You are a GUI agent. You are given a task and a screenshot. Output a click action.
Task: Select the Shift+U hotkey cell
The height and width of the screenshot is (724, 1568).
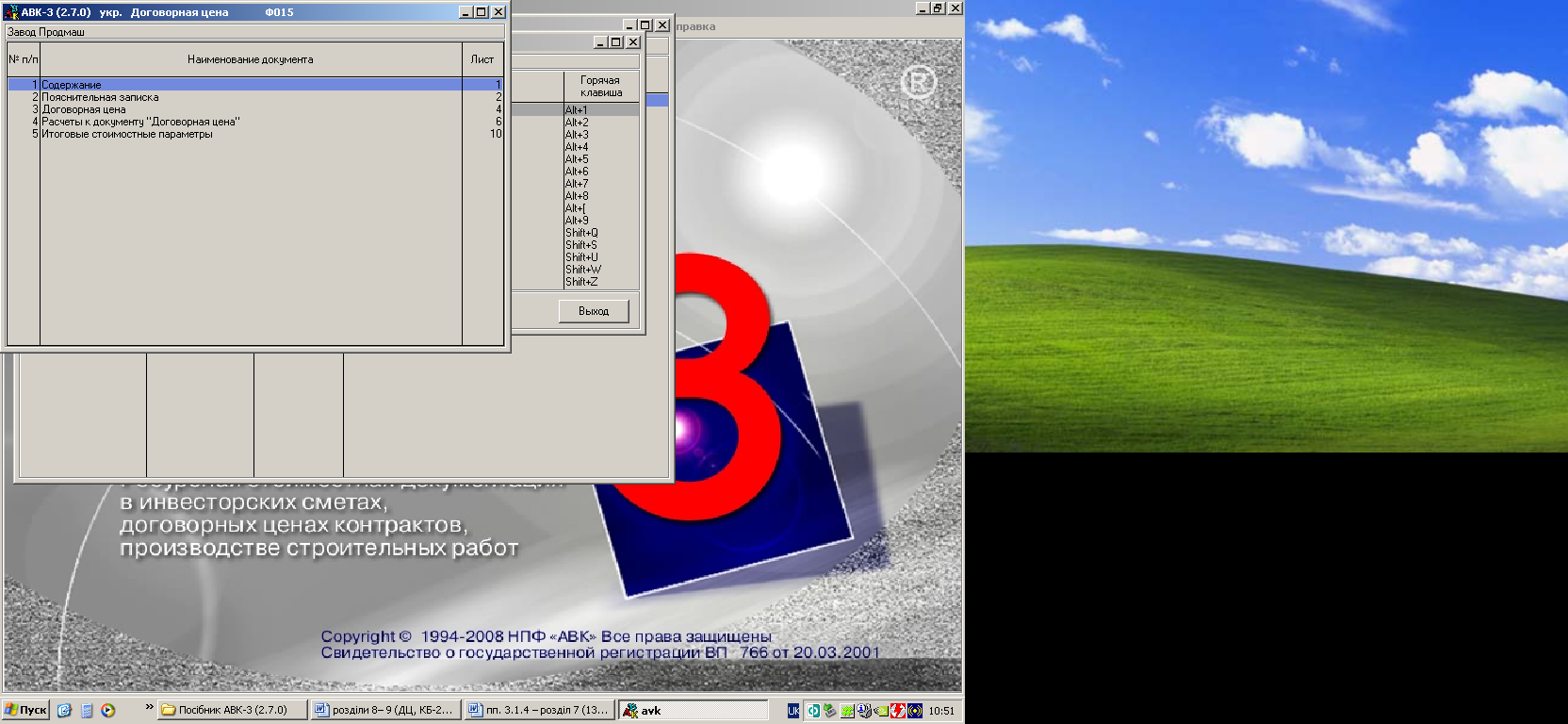coord(601,257)
